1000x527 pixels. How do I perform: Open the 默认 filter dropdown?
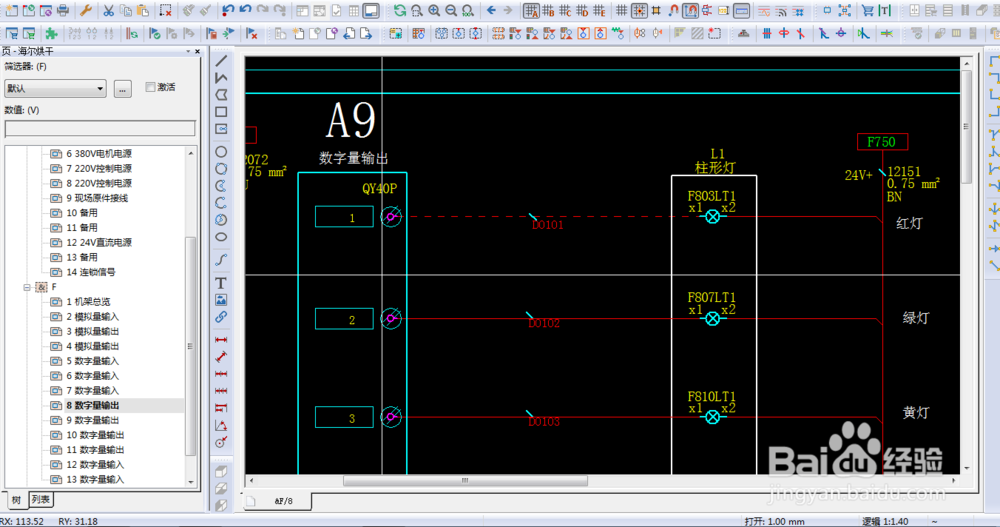[55, 89]
